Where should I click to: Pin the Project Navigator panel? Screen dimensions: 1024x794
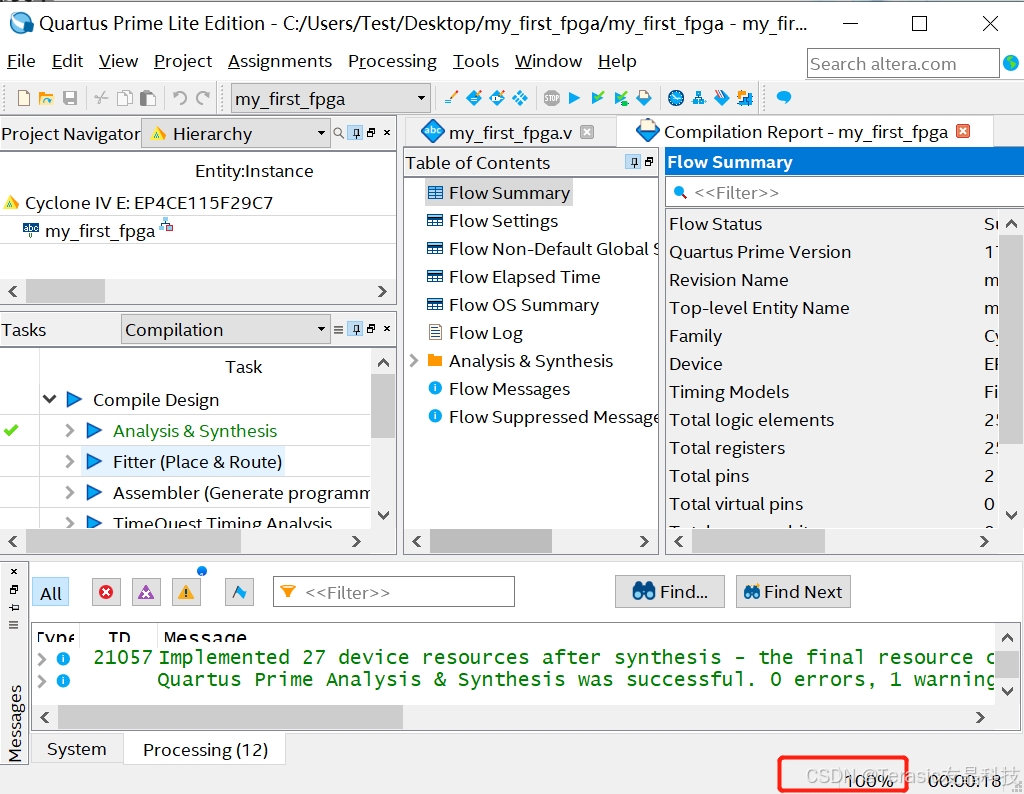[355, 133]
